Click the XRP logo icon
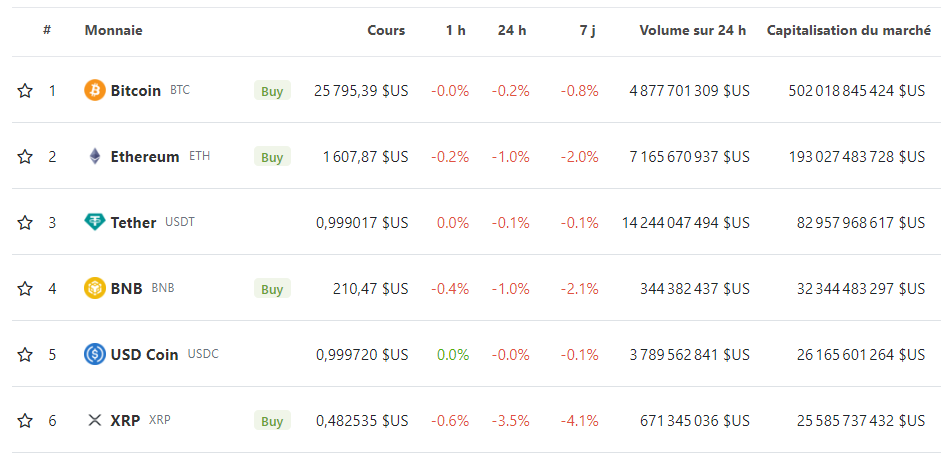Screen dimensions: 941x458 (95, 421)
